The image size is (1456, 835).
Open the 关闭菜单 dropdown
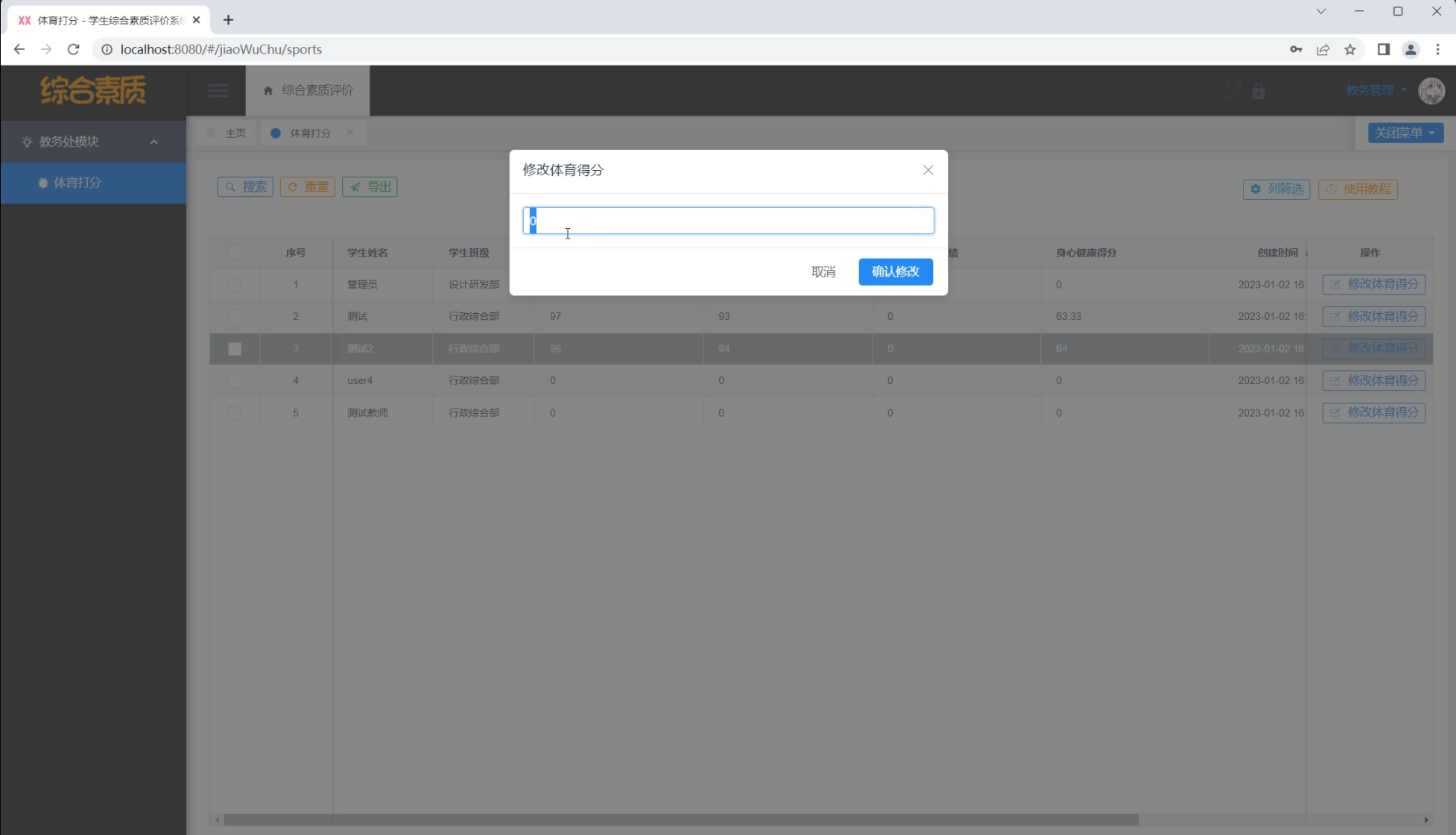coord(1405,133)
